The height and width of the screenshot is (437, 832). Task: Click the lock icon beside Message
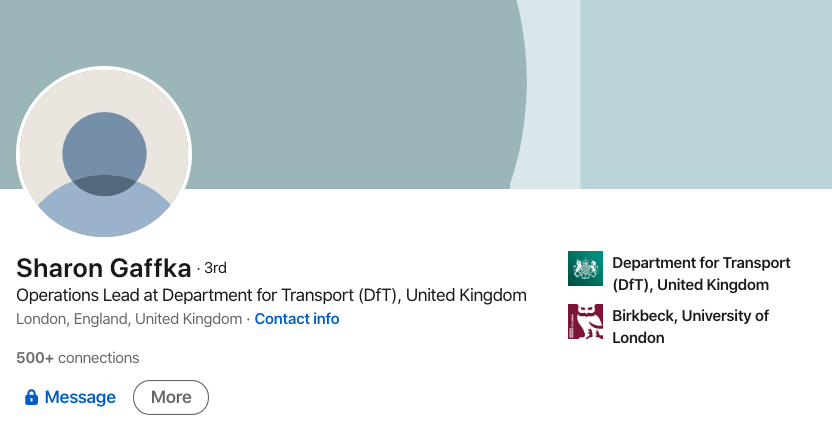[31, 397]
